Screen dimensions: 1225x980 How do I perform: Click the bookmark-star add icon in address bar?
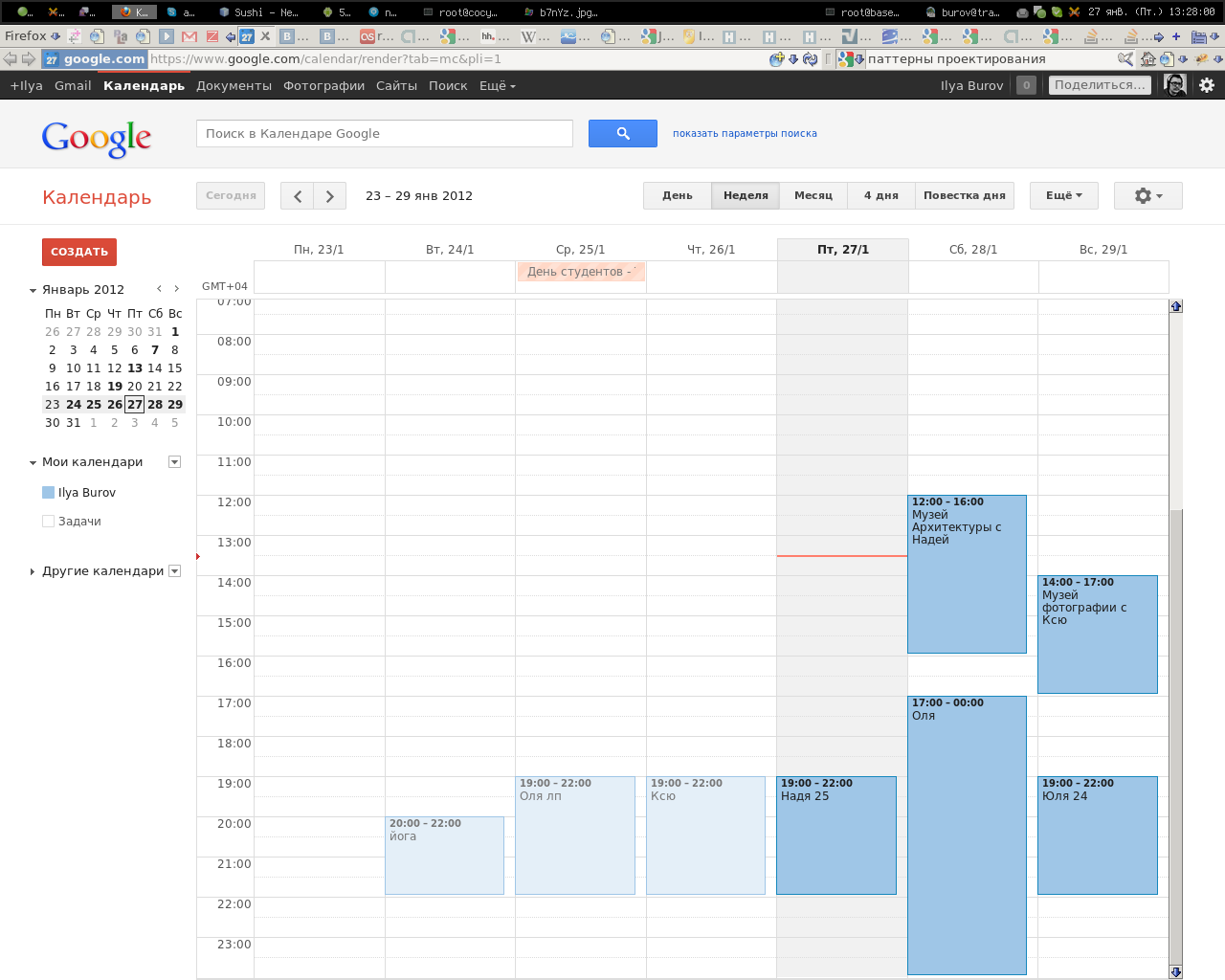[776, 59]
